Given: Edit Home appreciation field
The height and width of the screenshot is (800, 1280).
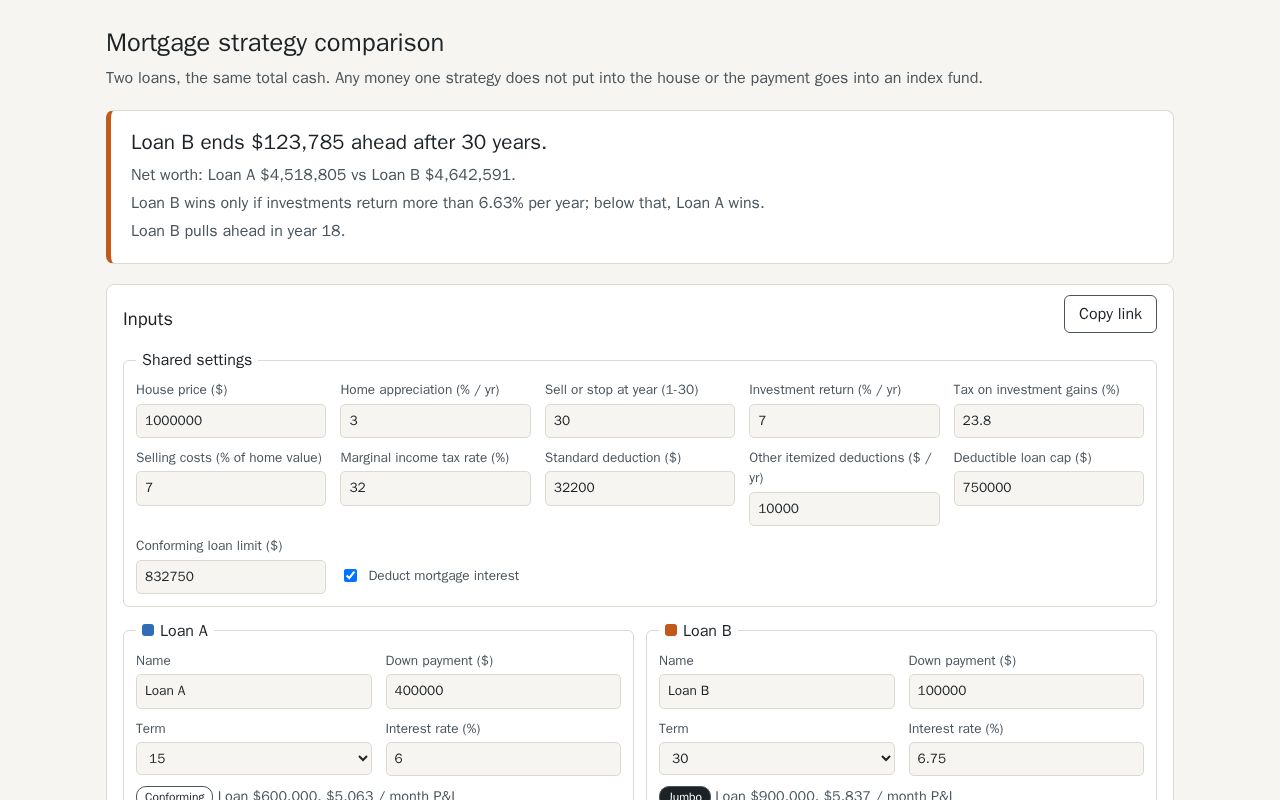Looking at the screenshot, I should (x=435, y=421).
